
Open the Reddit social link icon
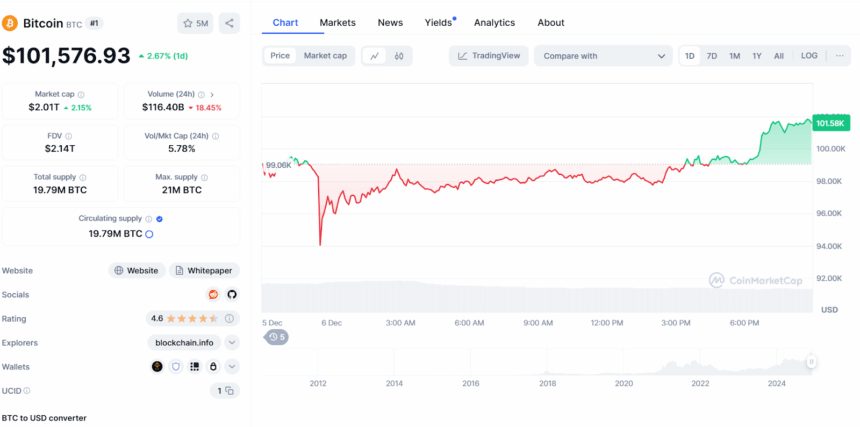(213, 294)
